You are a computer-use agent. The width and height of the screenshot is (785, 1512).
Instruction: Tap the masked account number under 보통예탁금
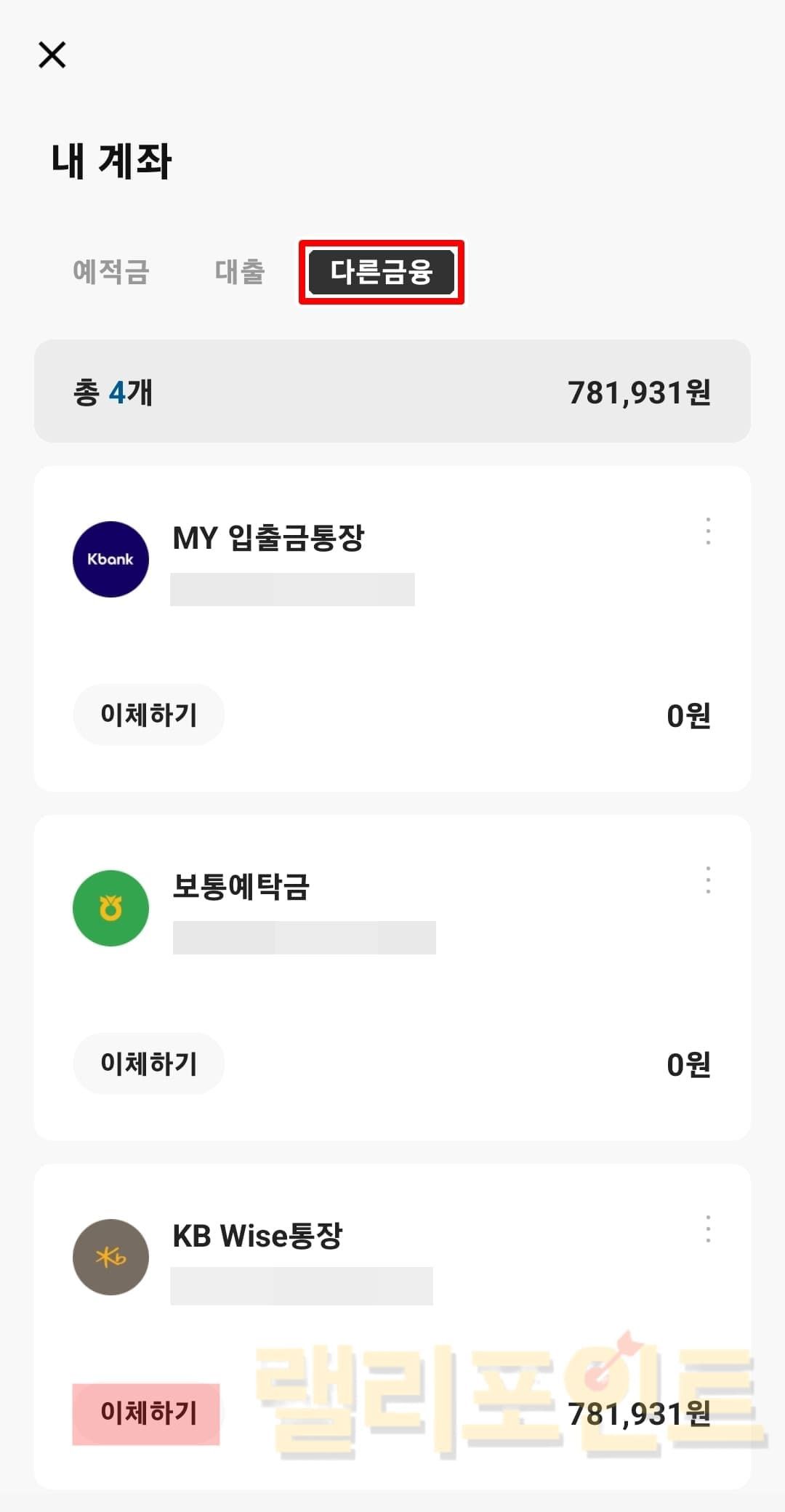tap(304, 938)
